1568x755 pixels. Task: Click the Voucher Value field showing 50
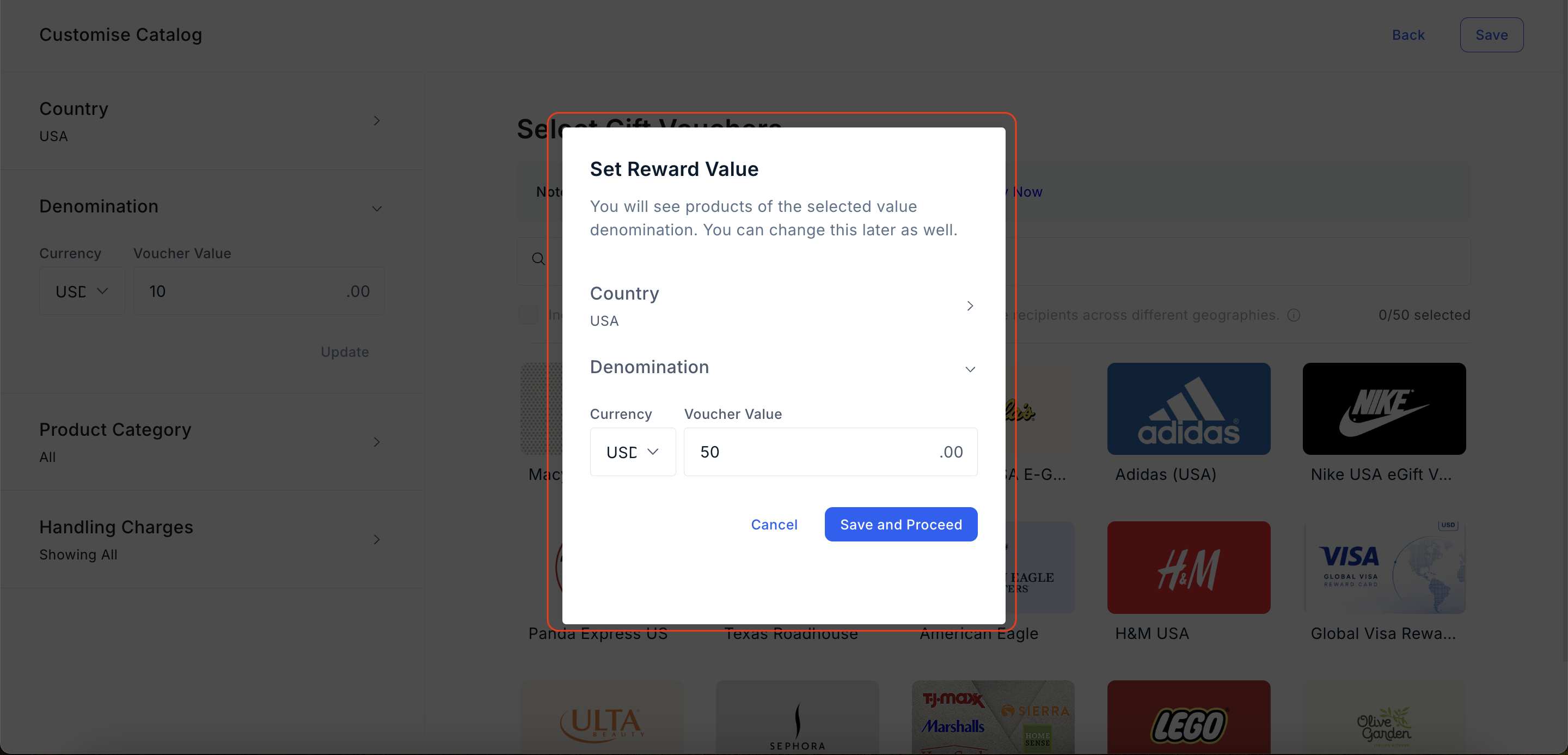click(x=830, y=452)
